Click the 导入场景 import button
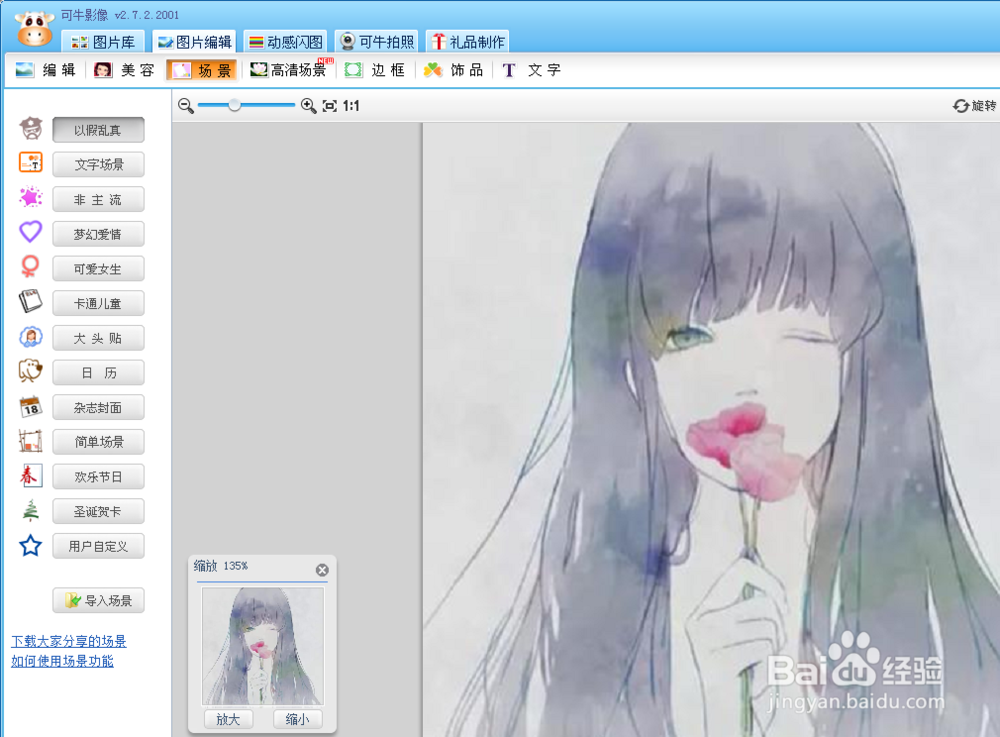This screenshot has width=1000, height=737. [98, 601]
